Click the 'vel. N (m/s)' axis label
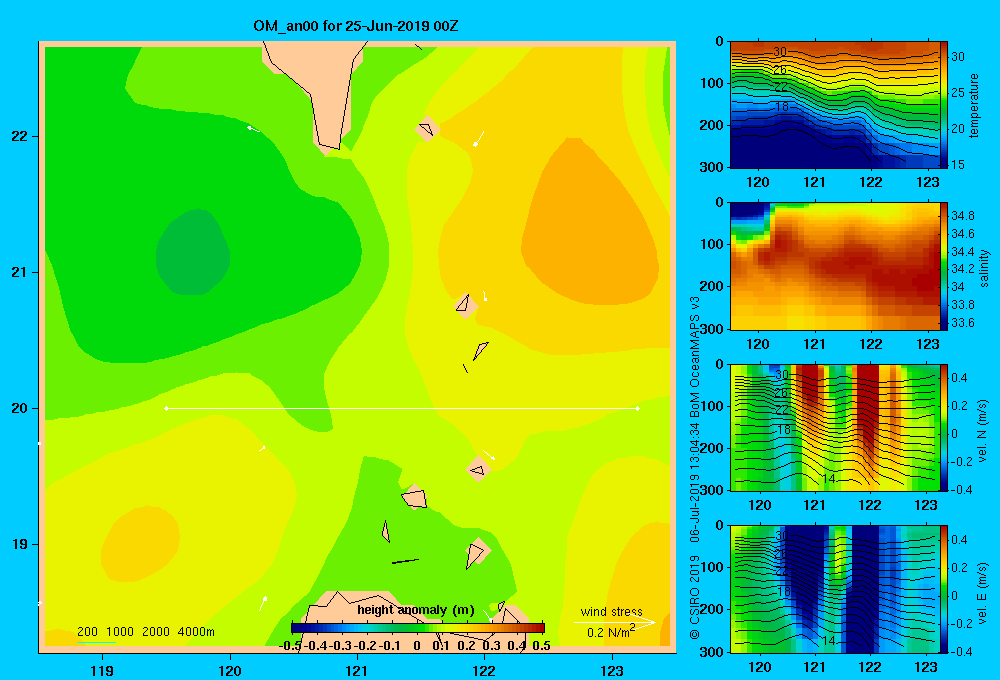This screenshot has height=680, width=1000. [x=983, y=431]
